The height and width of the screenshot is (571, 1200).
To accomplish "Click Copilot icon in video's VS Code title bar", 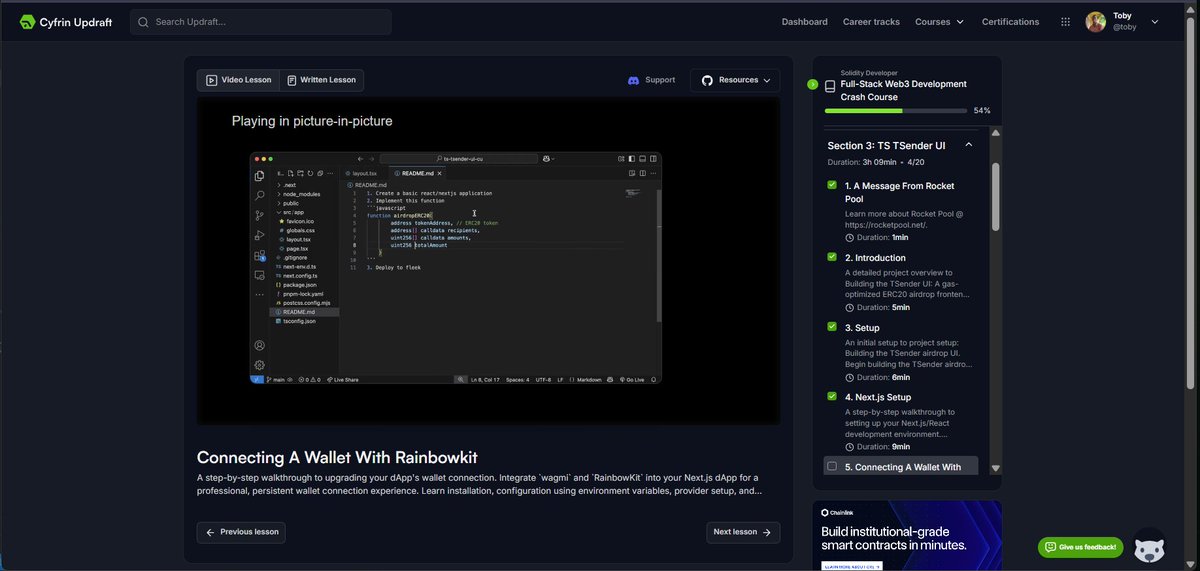I will pos(547,158).
